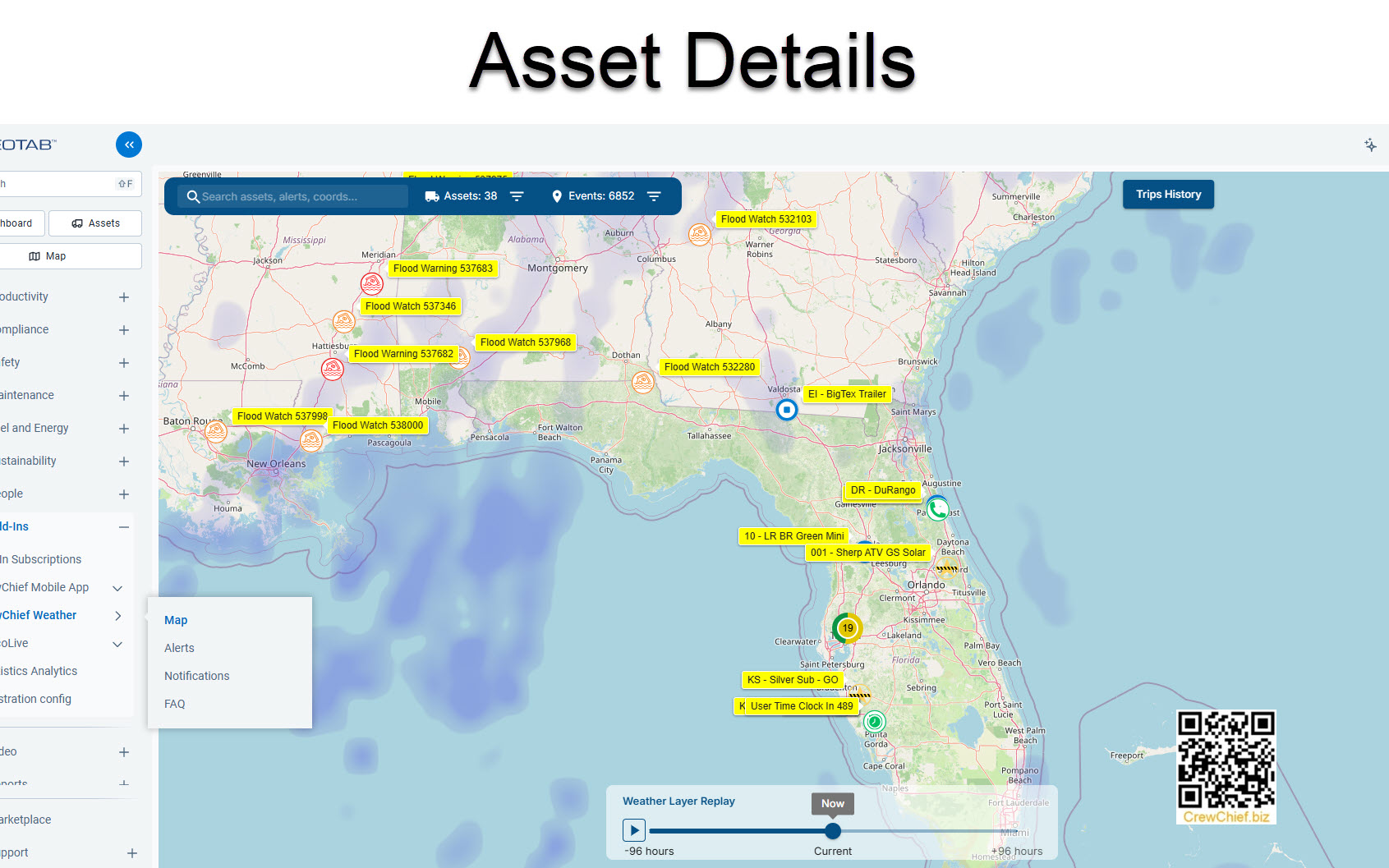Open FAQ in the submenu
This screenshot has width=1389, height=868.
(175, 704)
